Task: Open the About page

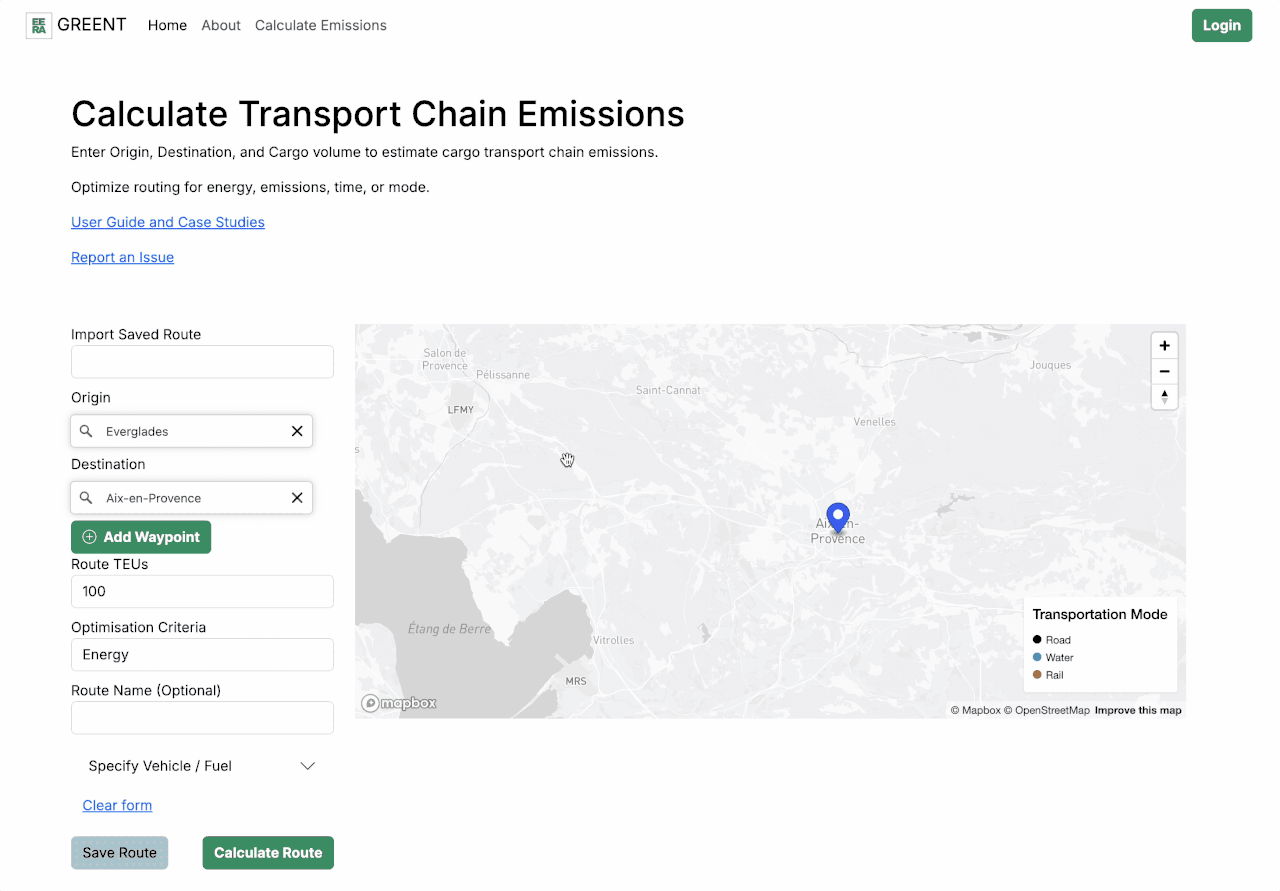Action: coord(221,25)
